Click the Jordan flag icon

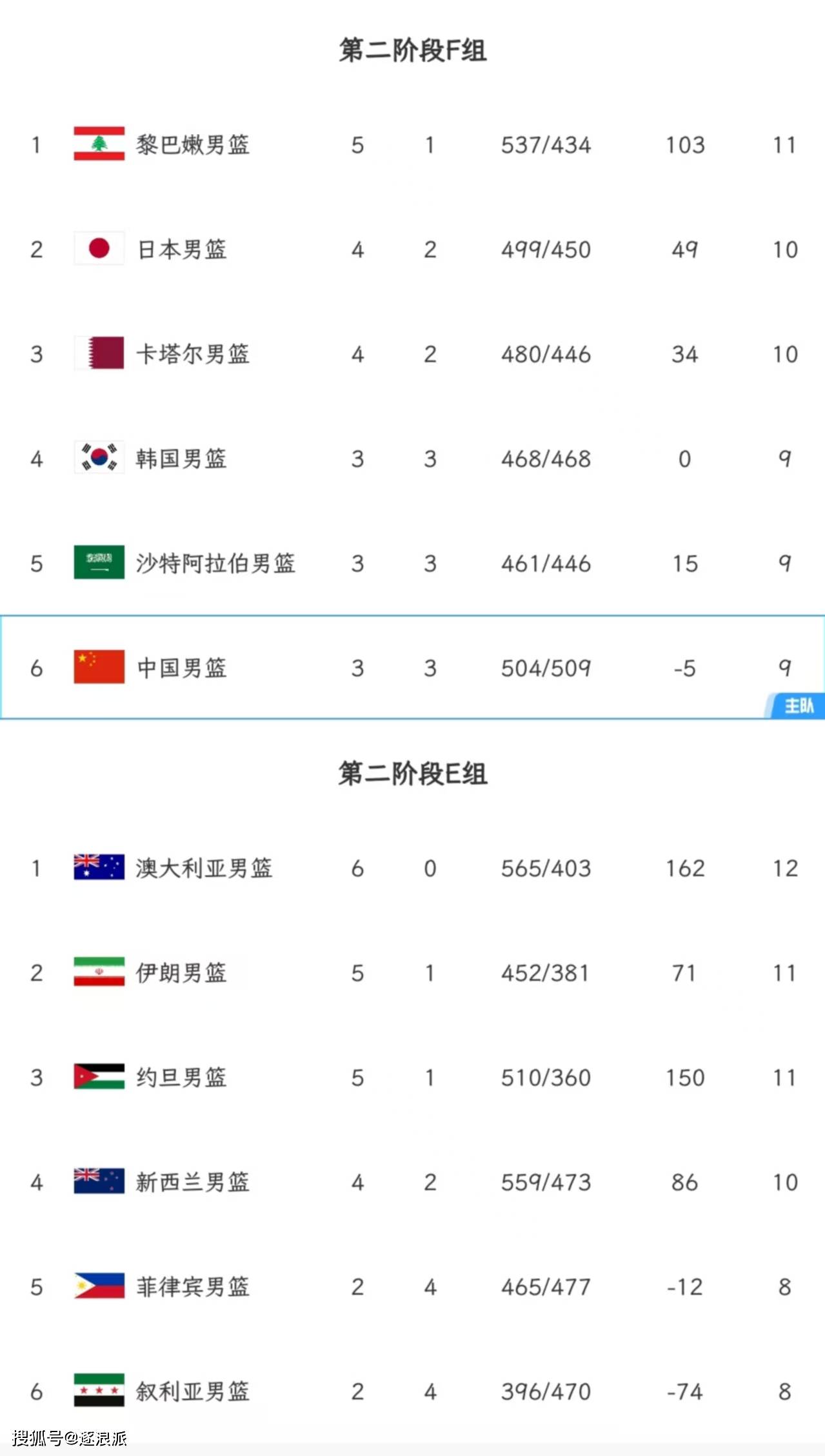[99, 1076]
